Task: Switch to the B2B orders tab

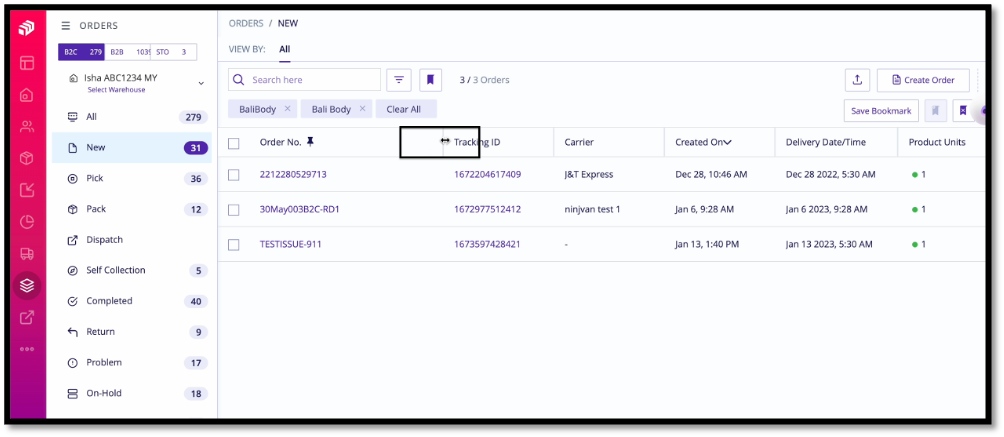Action: [x=127, y=52]
